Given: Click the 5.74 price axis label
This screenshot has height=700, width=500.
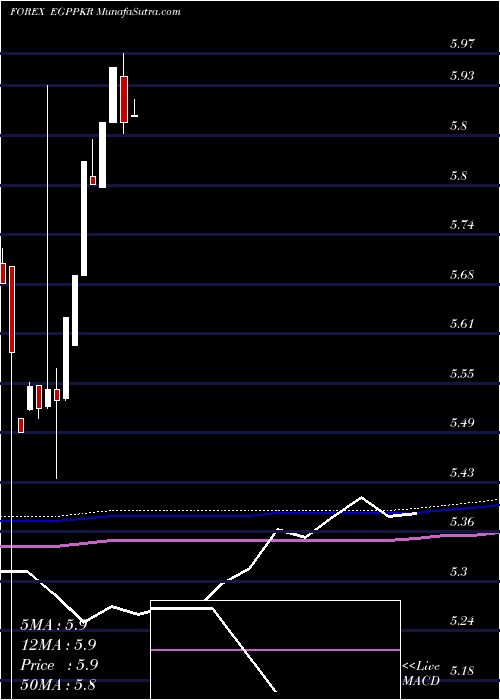Looking at the screenshot, I should (463, 225).
